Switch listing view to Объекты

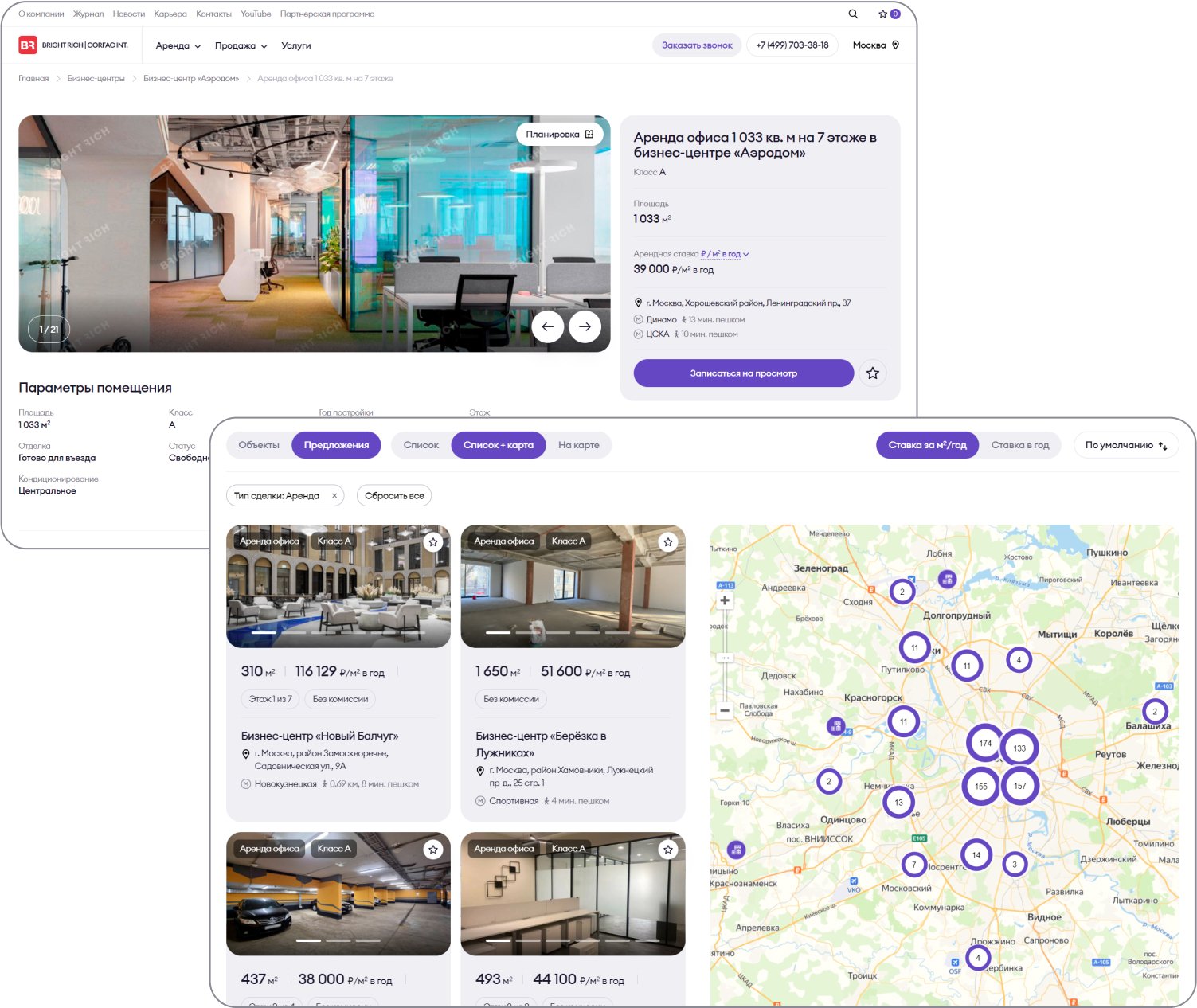(x=259, y=445)
